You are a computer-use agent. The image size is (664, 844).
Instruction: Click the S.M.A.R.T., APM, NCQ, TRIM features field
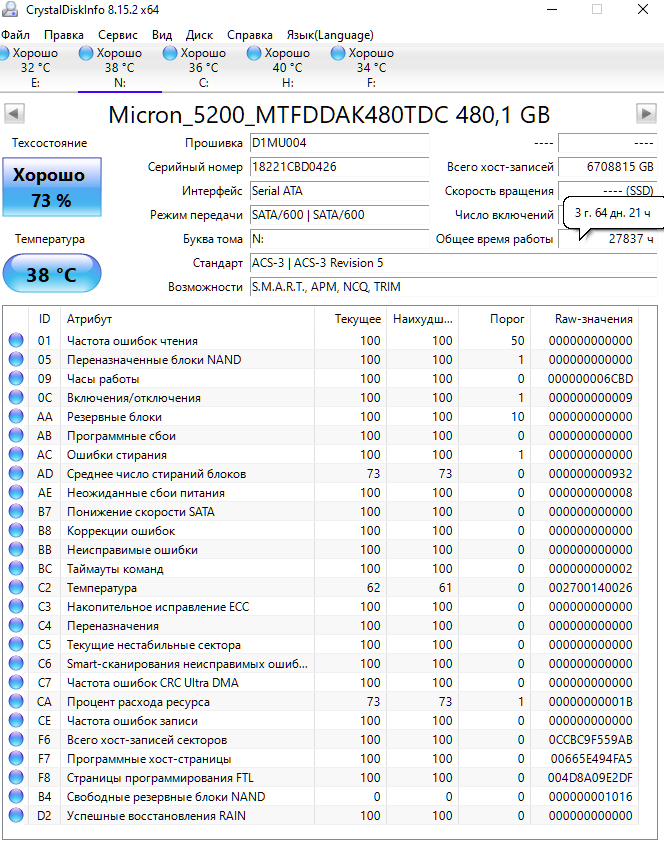[454, 287]
